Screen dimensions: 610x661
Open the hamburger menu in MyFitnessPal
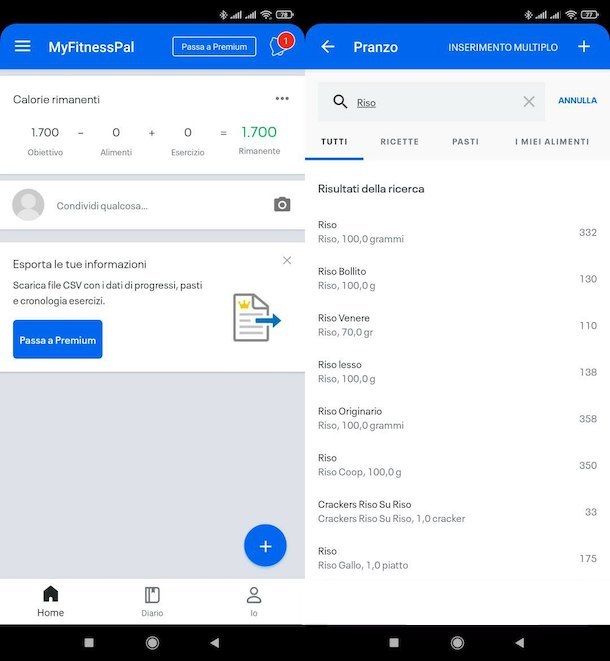(x=22, y=46)
